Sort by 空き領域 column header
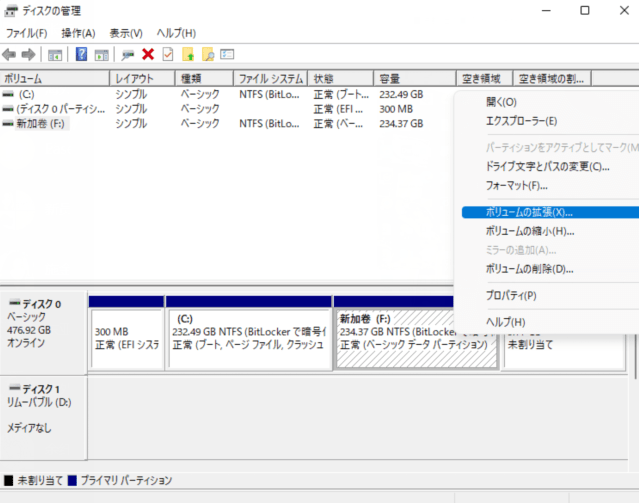The height and width of the screenshot is (503, 639). point(484,78)
